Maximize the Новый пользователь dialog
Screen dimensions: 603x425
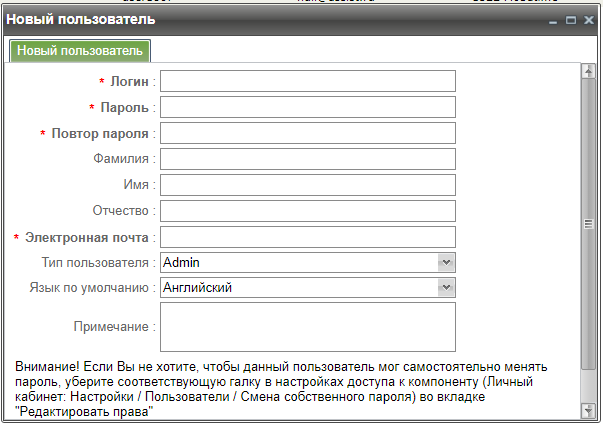[x=570, y=21]
